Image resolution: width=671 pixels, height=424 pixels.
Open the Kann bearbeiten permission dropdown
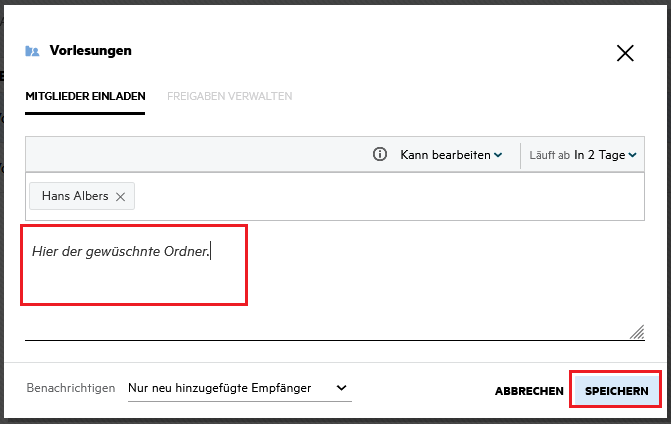tap(450, 155)
